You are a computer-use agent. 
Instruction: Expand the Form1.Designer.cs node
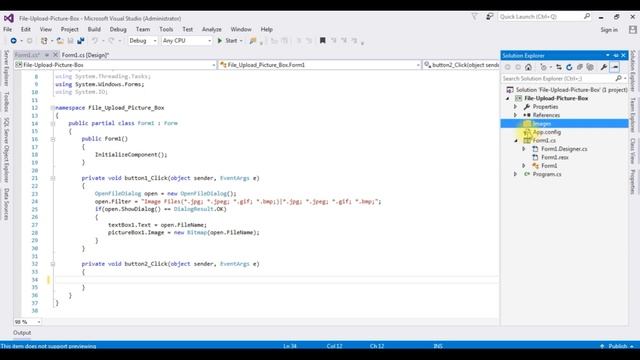[x=524, y=149]
